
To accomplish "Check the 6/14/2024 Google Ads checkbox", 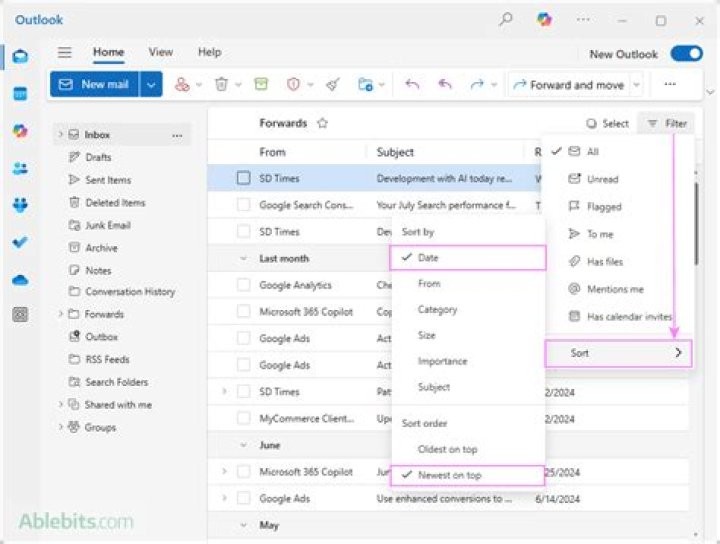I will (243, 498).
